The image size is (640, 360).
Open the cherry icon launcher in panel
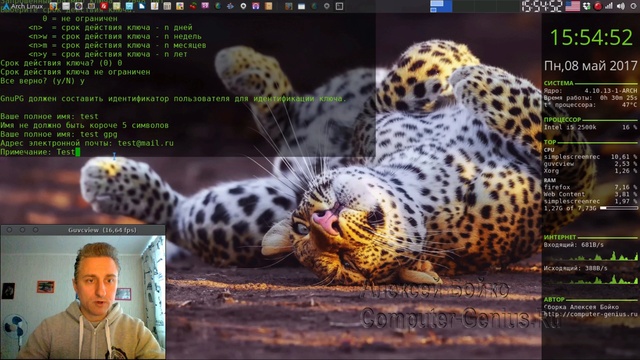point(192,6)
